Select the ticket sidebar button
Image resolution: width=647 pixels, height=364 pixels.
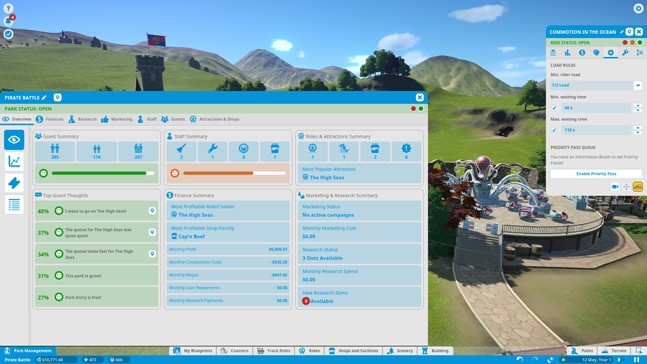coord(14,182)
